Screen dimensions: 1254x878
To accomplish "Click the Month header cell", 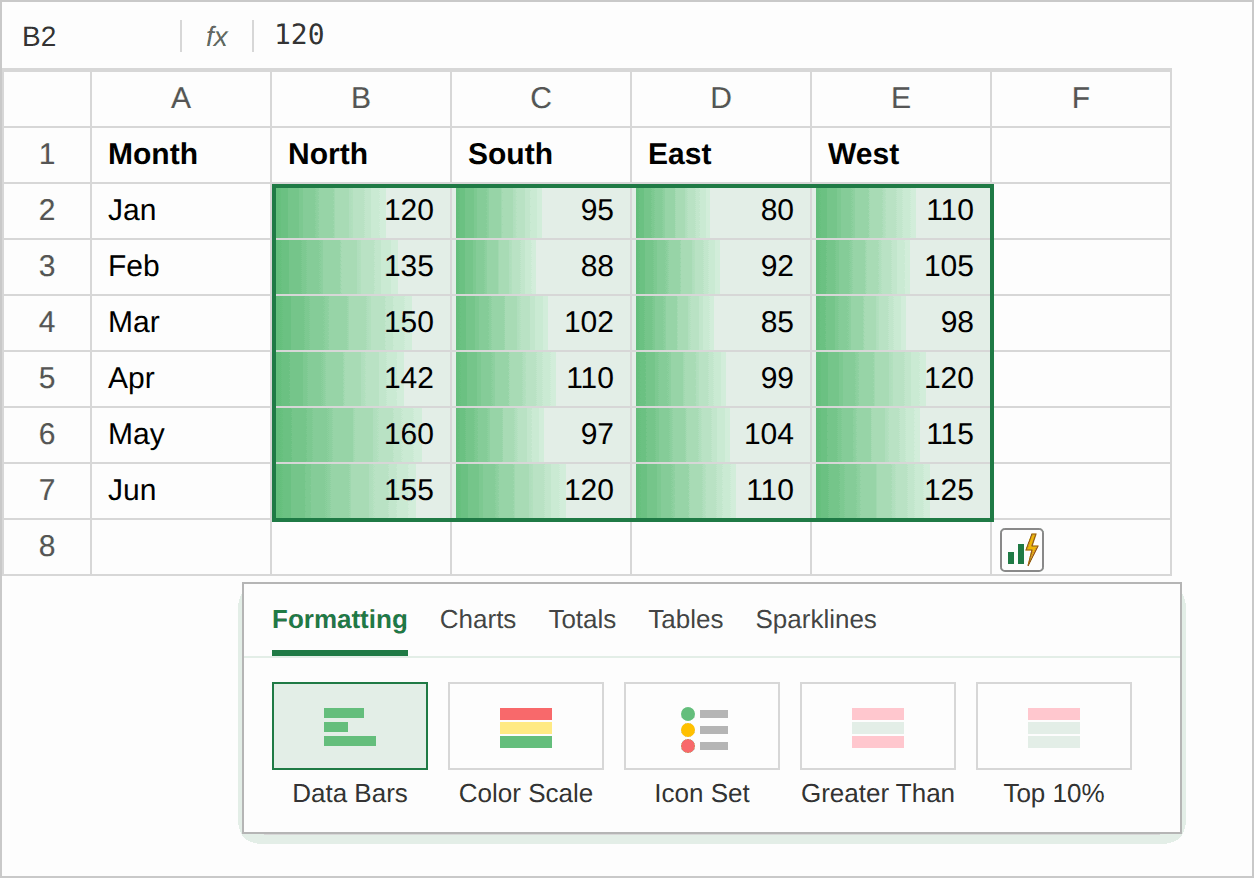I will point(181,154).
